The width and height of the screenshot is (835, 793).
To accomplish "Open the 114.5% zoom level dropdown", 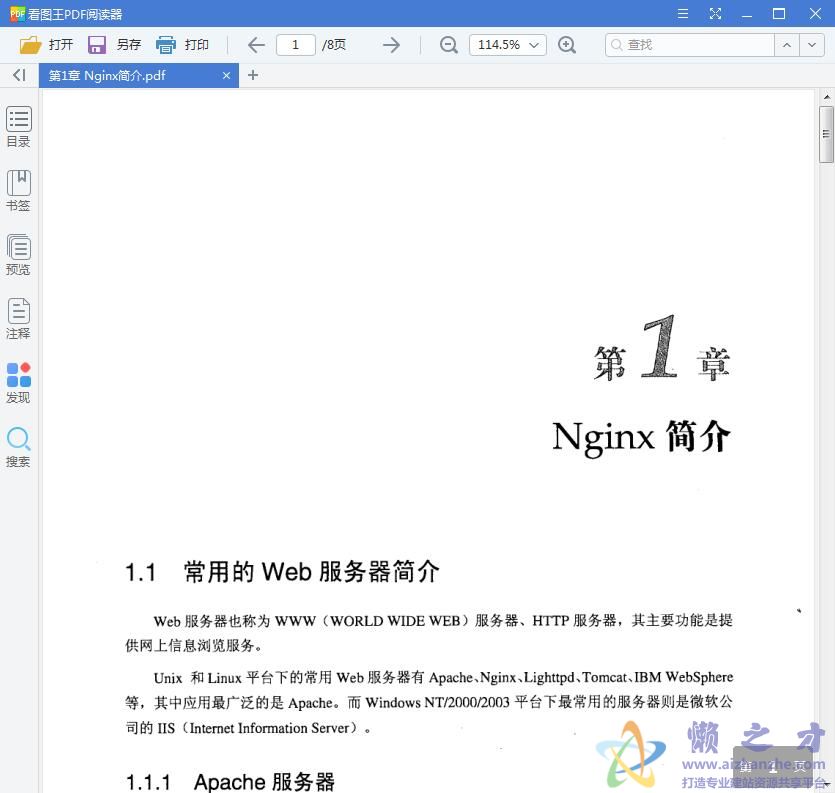I will [x=507, y=44].
